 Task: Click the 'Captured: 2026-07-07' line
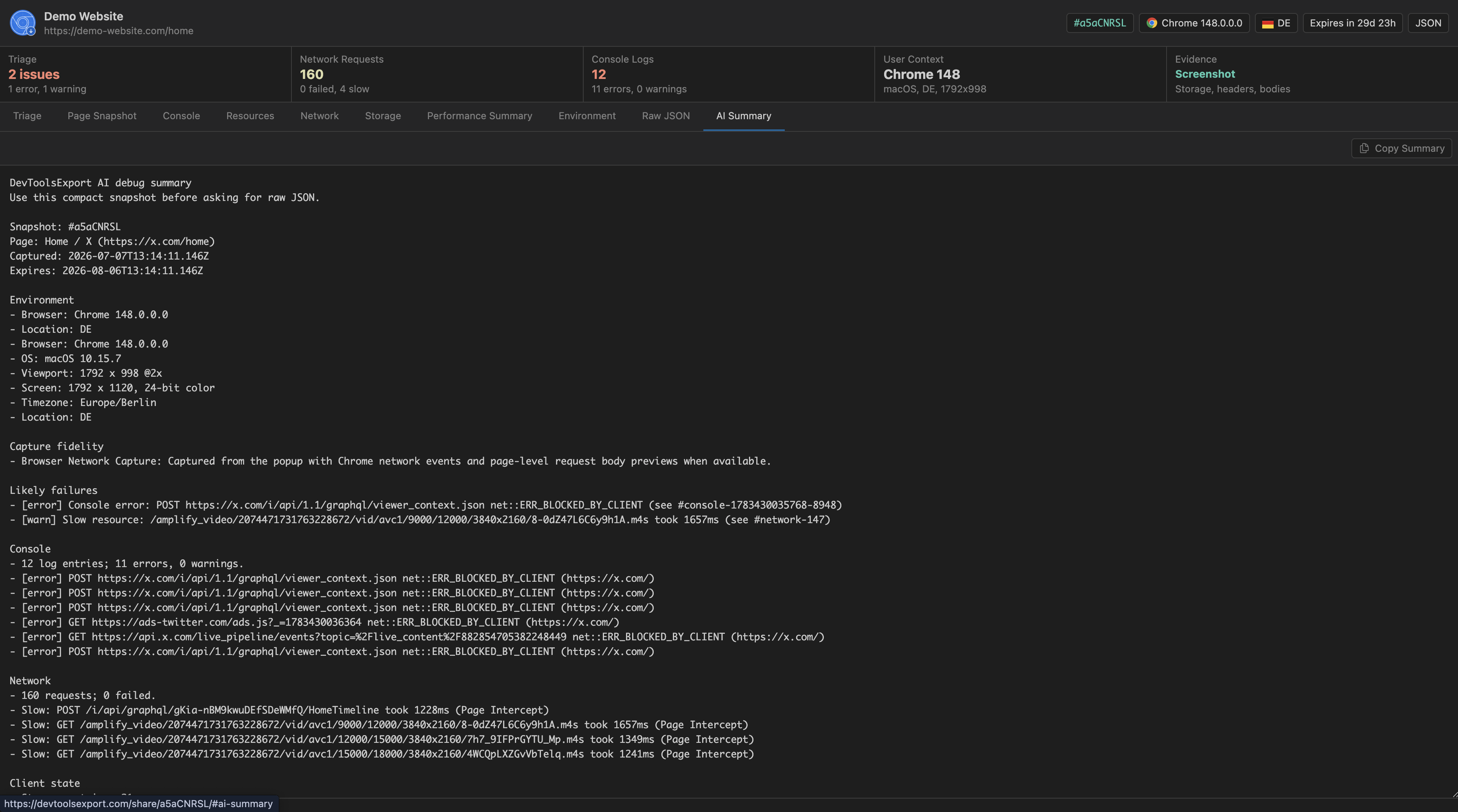pos(109,256)
